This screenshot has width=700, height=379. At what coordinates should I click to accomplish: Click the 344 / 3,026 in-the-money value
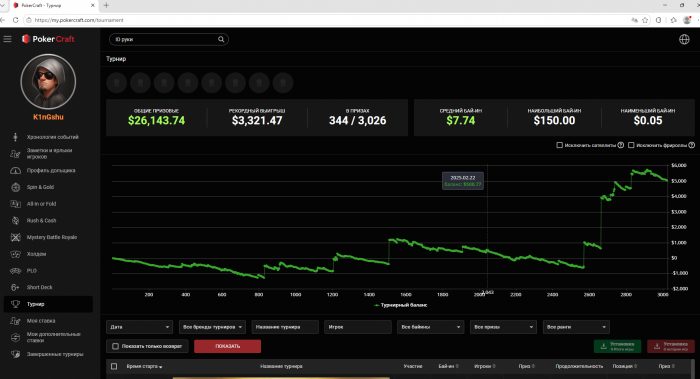pos(358,121)
